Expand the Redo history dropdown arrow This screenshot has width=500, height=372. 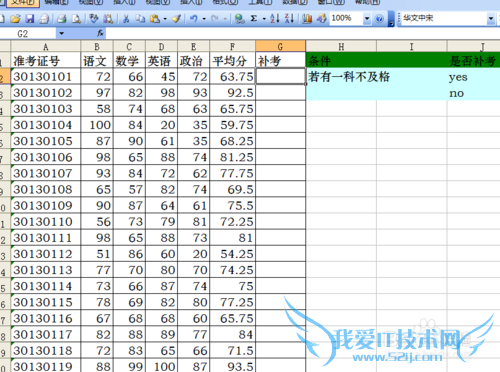[225, 19]
